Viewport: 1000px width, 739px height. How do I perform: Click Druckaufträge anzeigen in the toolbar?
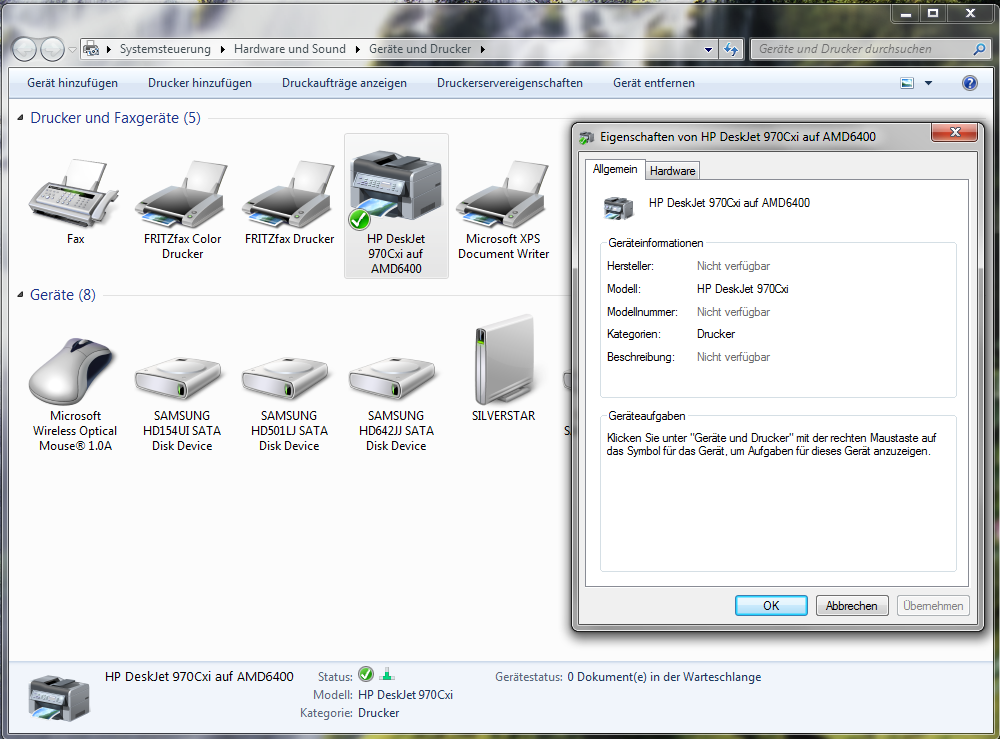coord(344,83)
